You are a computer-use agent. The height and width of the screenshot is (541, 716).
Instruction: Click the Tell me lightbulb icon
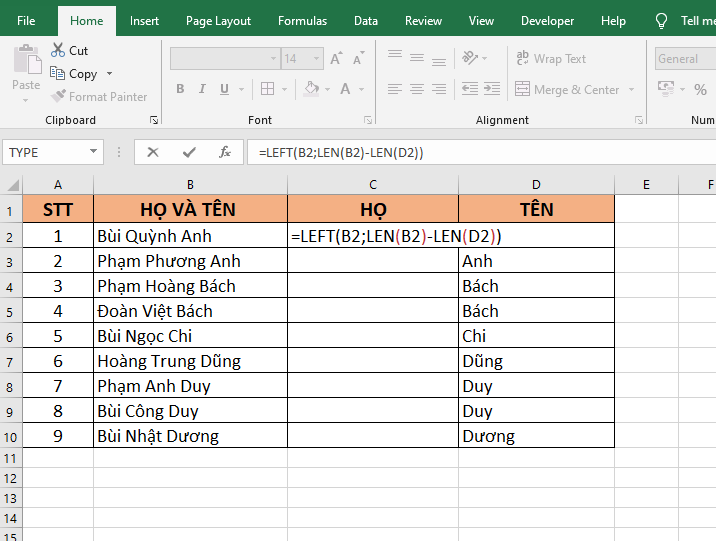(x=661, y=21)
